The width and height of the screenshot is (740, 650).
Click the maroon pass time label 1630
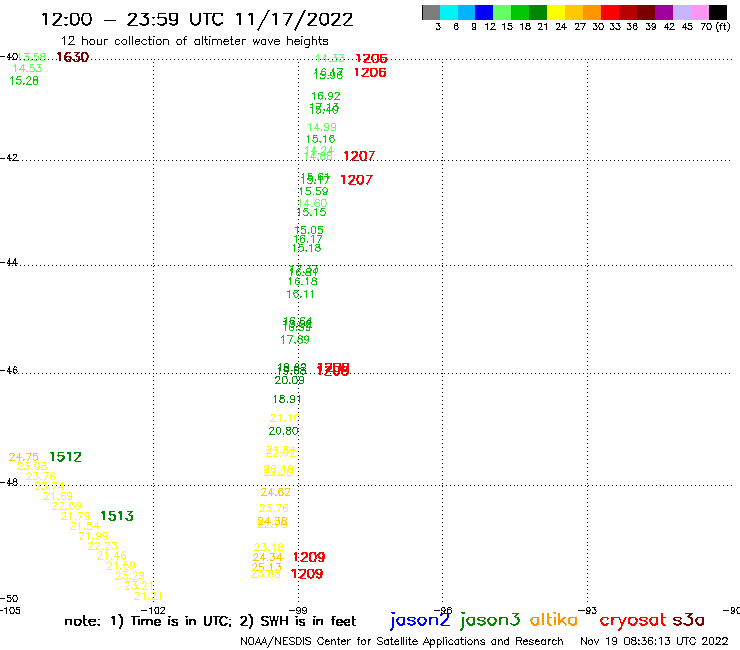coord(72,57)
